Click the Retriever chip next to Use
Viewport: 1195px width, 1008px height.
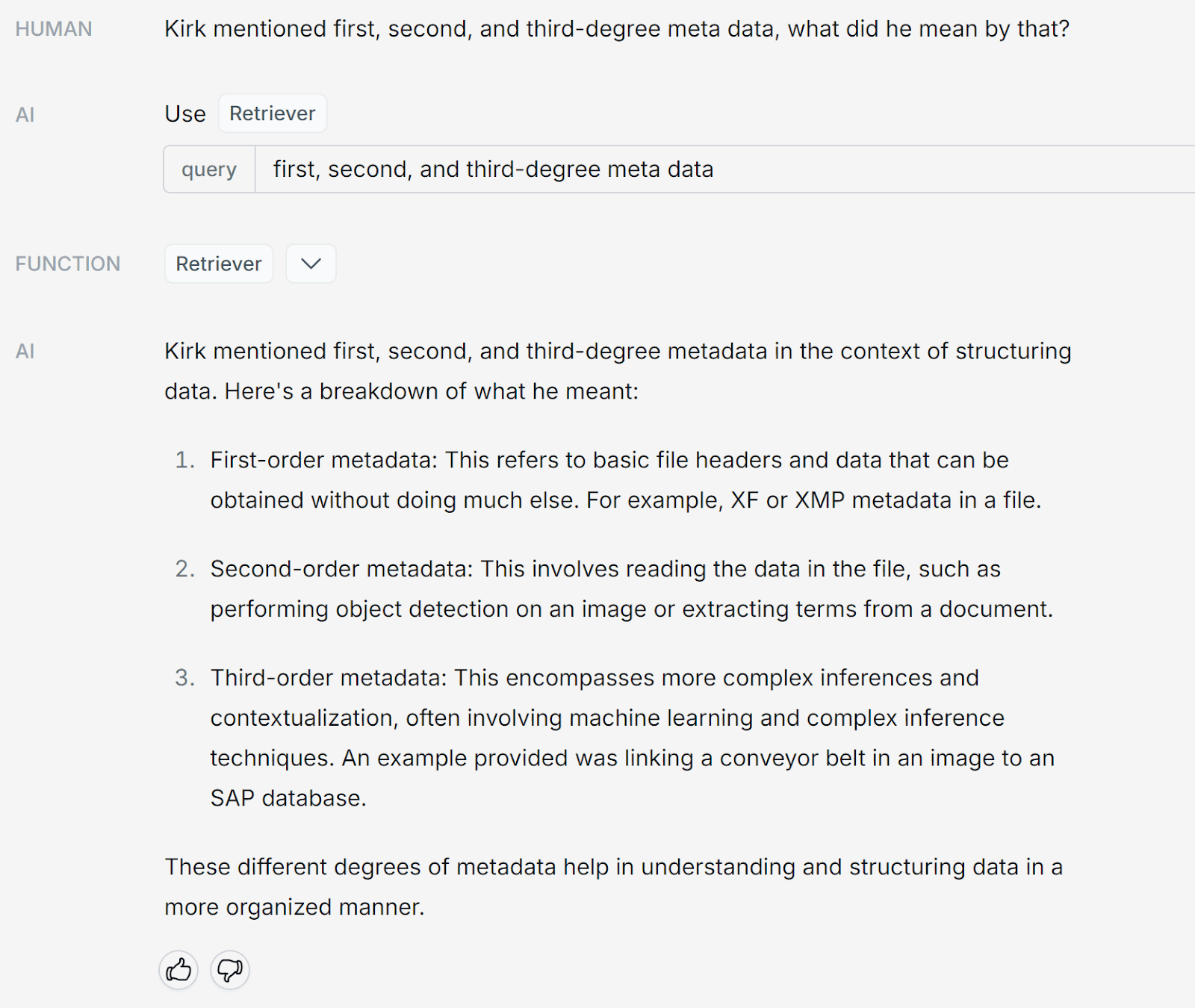272,113
